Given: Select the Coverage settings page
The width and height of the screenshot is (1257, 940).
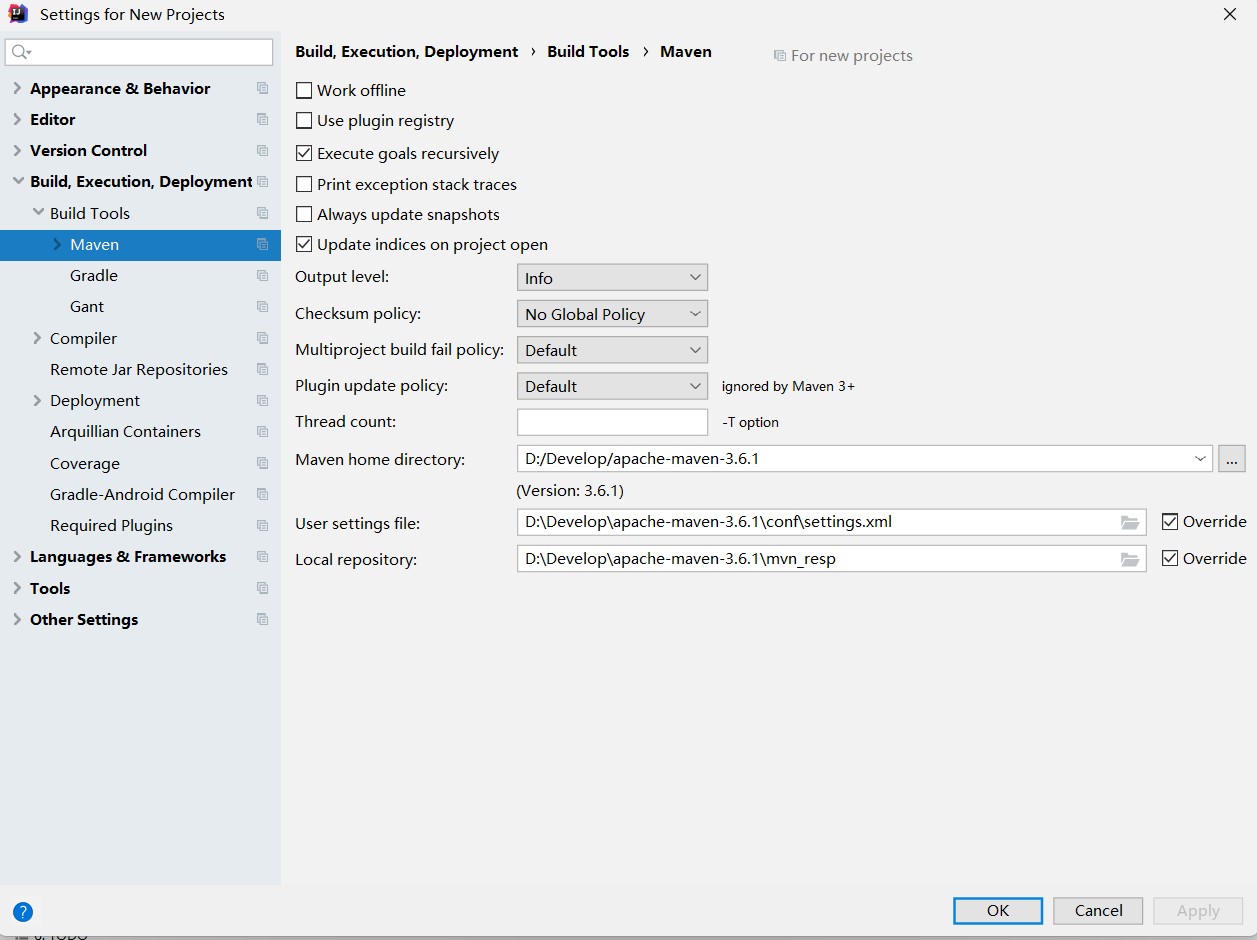Looking at the screenshot, I should pos(85,463).
